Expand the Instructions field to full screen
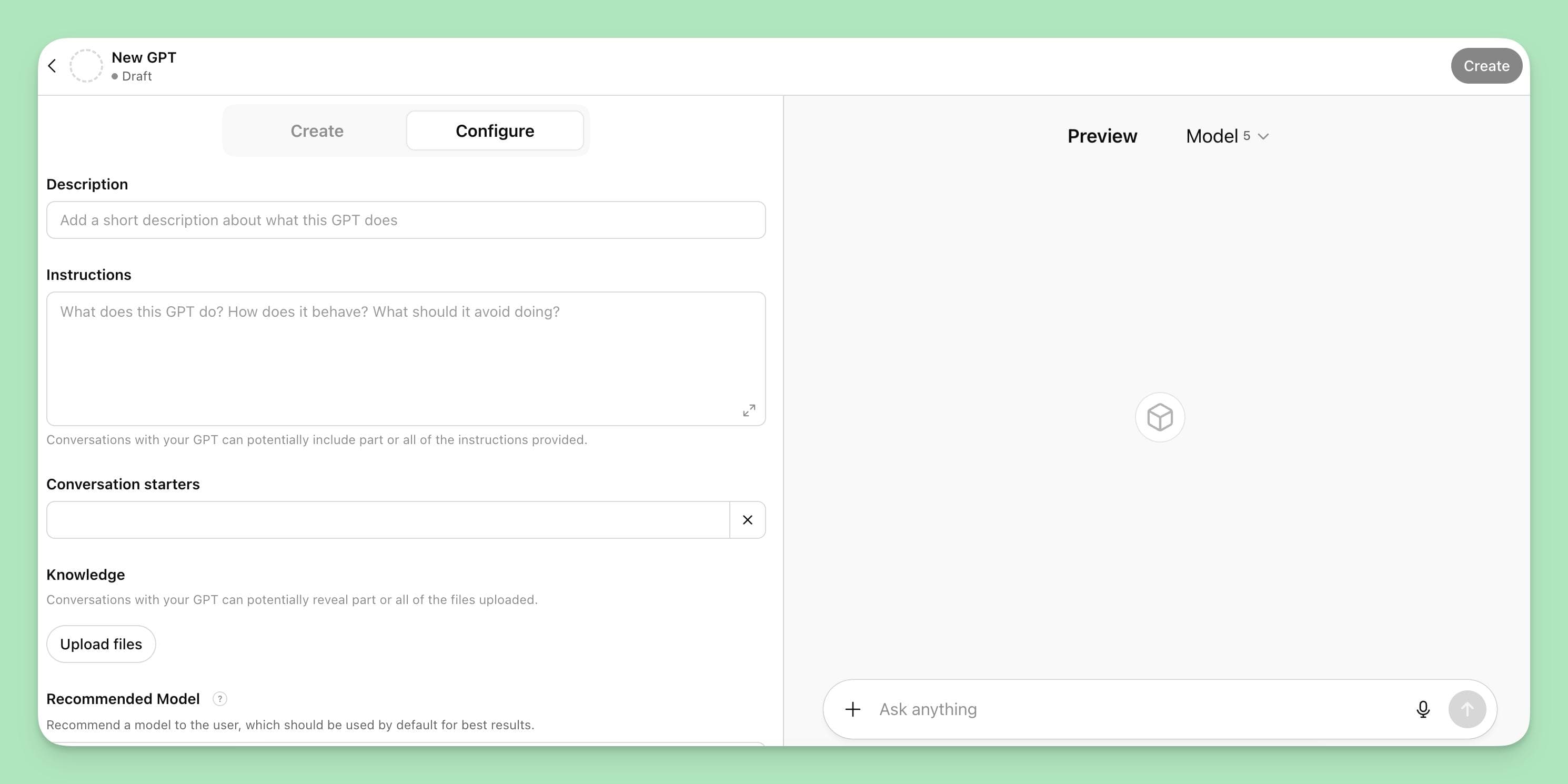 point(748,410)
